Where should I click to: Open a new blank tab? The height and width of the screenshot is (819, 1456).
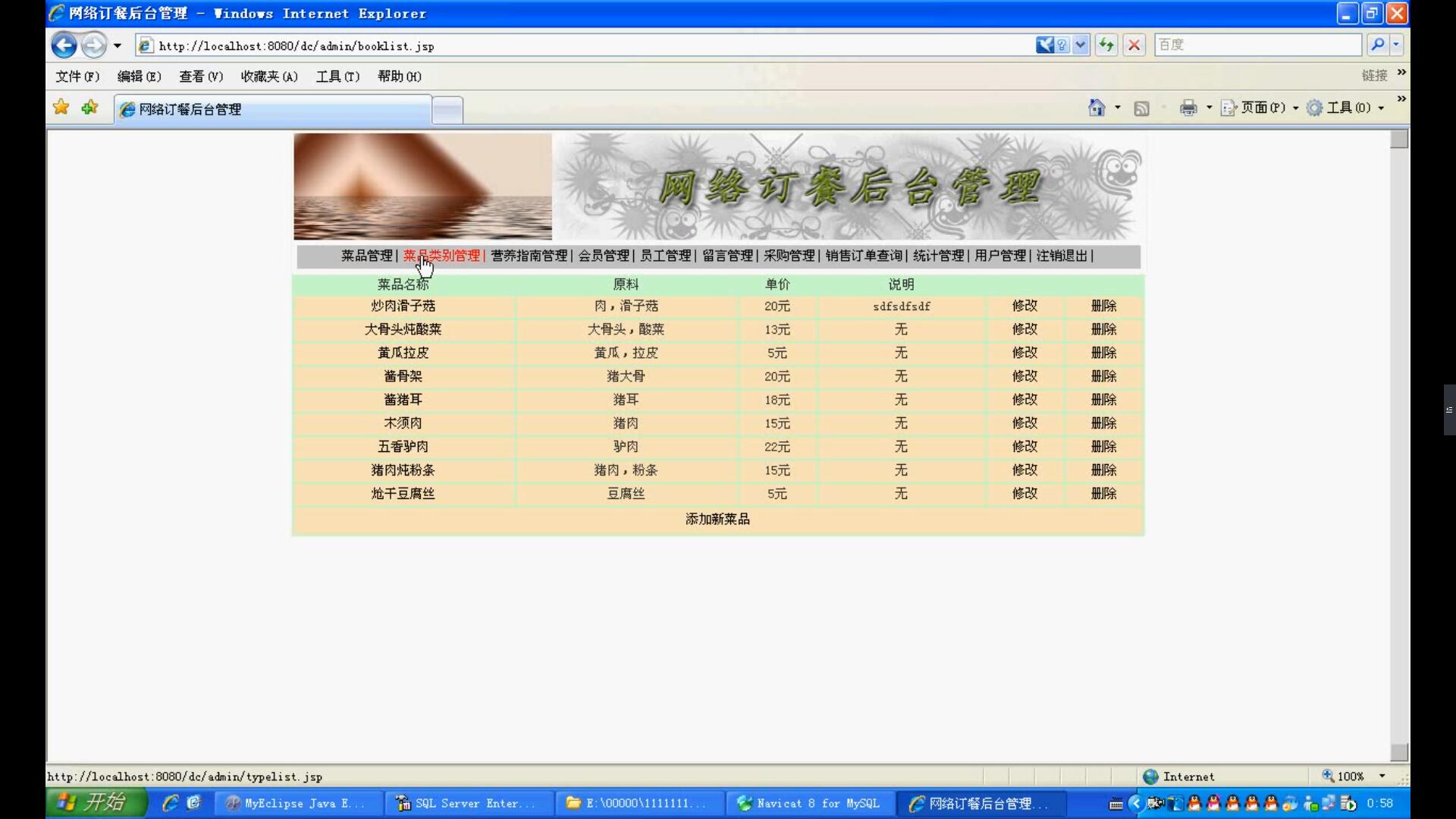[447, 110]
